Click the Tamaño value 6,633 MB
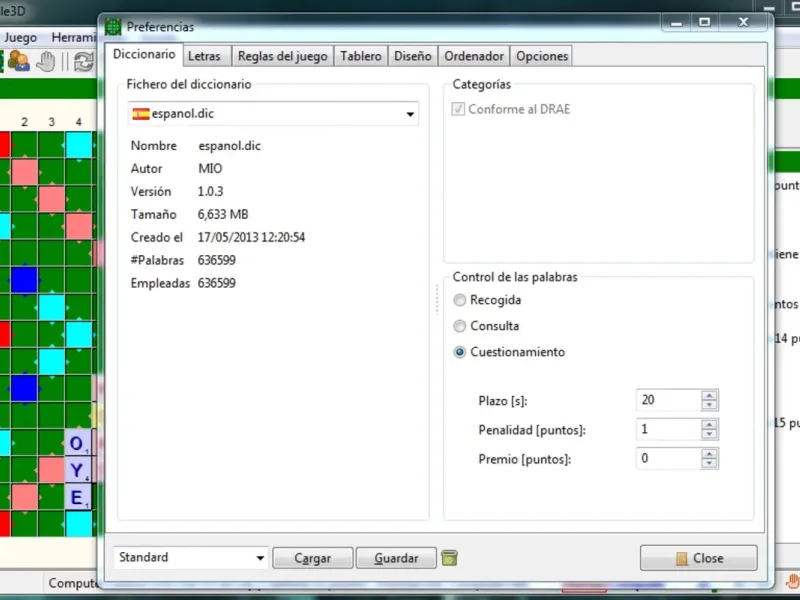This screenshot has width=800, height=600. point(223,214)
